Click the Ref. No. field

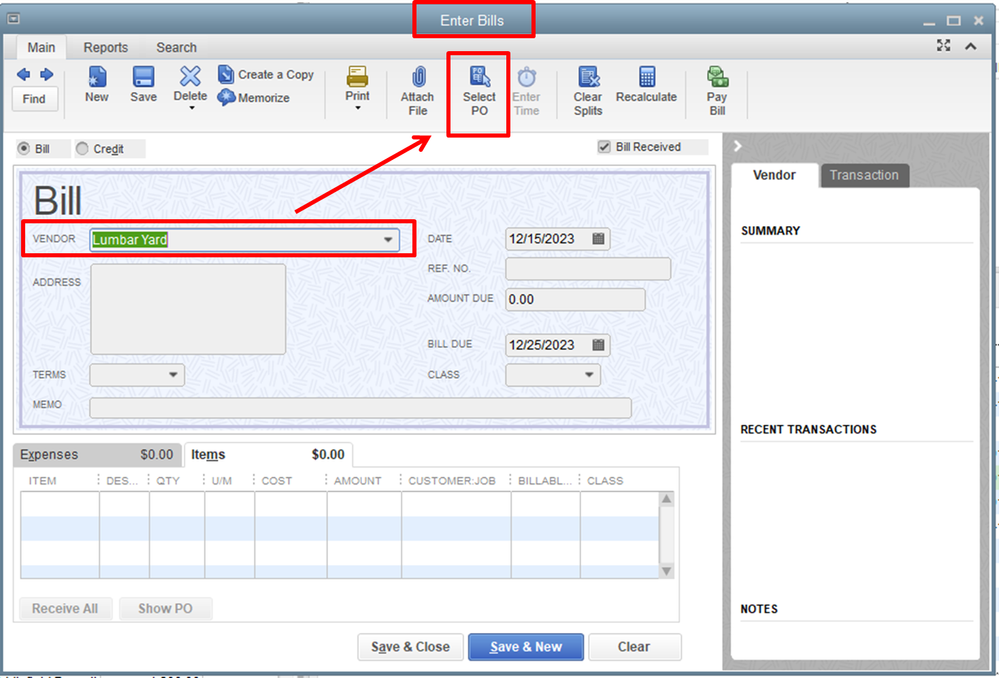pyautogui.click(x=587, y=268)
